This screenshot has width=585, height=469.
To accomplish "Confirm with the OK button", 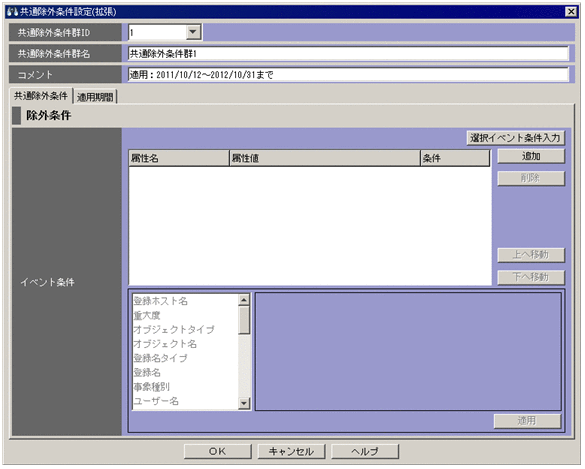I will [218, 451].
